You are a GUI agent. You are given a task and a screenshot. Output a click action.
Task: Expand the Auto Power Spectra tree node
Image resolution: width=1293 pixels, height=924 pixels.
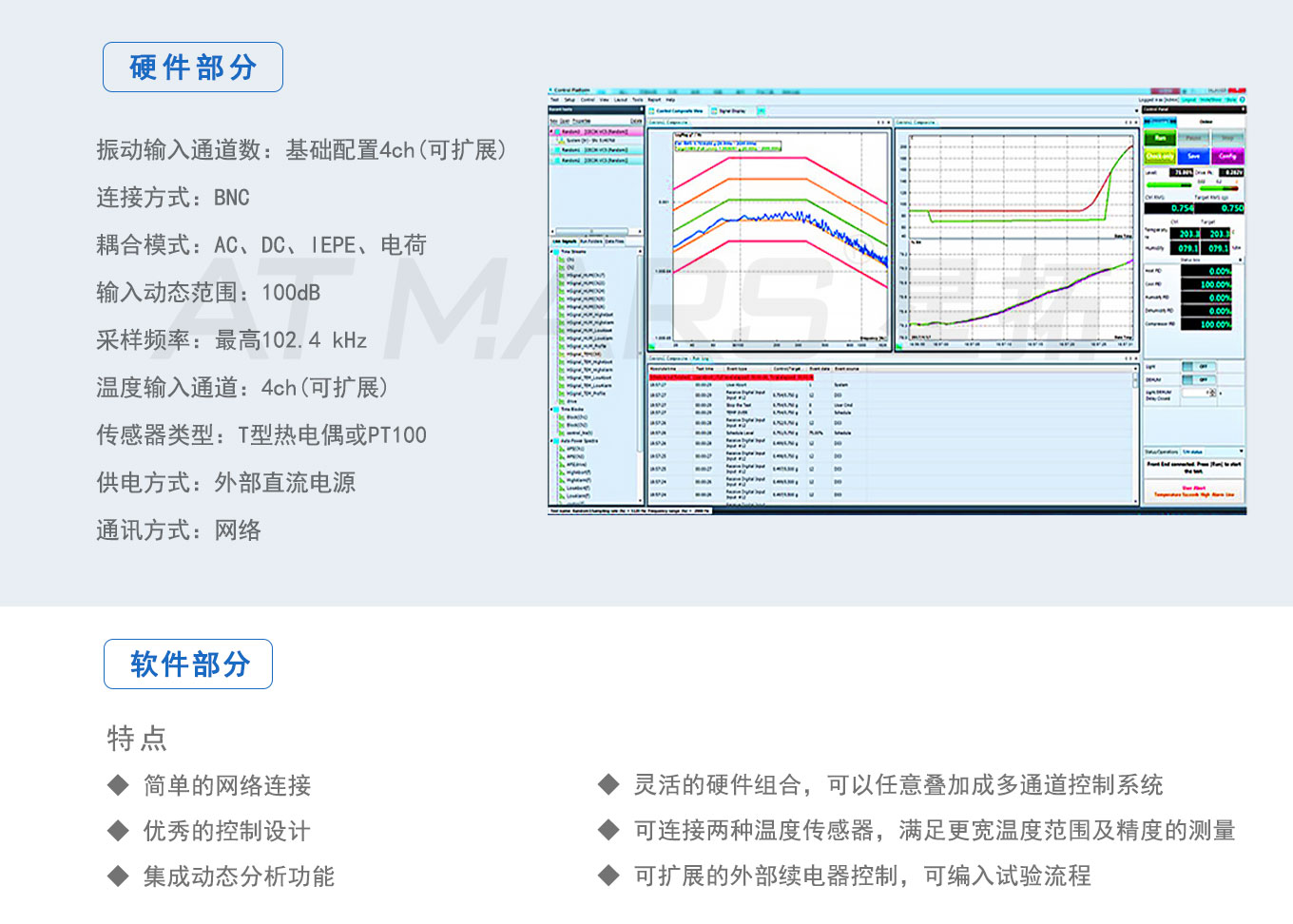[x=552, y=441]
